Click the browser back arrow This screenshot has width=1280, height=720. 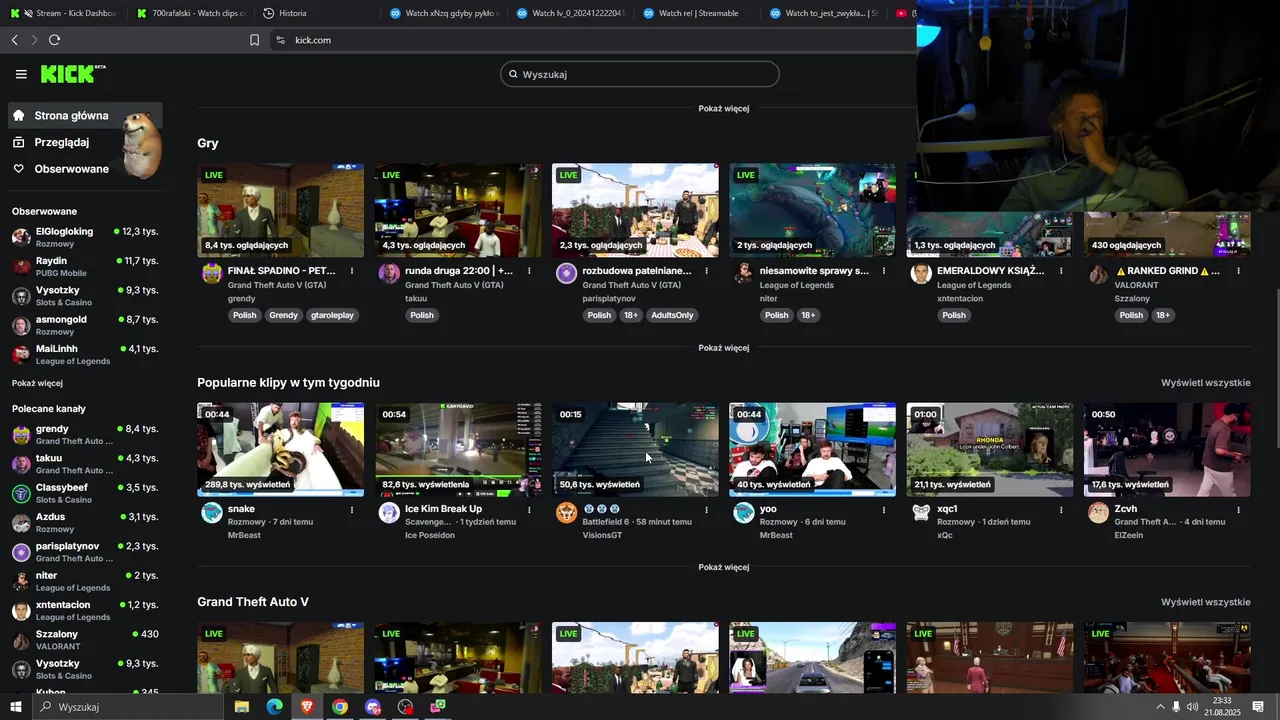(14, 40)
